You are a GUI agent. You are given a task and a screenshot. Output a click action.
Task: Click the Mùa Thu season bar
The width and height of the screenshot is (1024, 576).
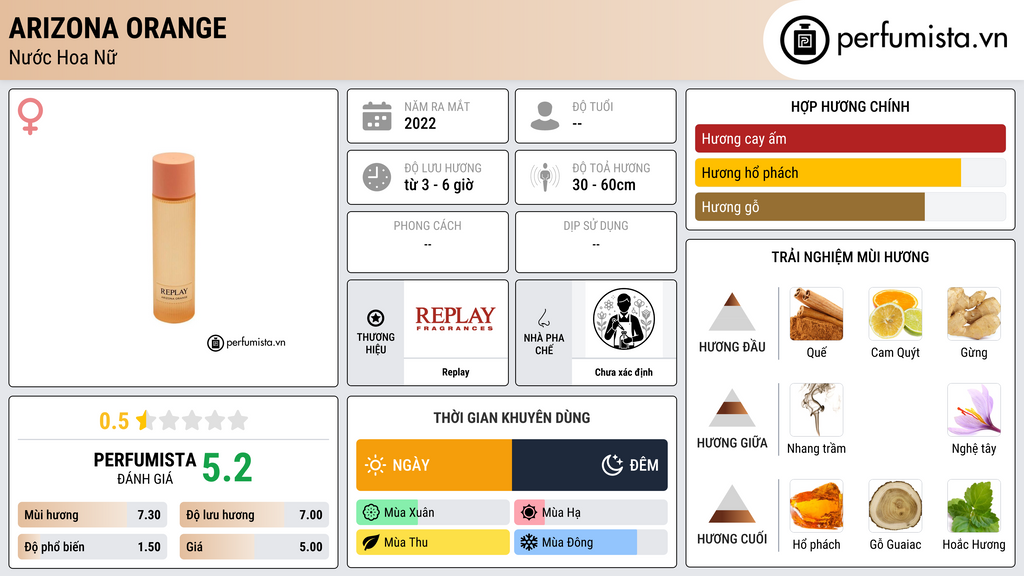(x=433, y=542)
